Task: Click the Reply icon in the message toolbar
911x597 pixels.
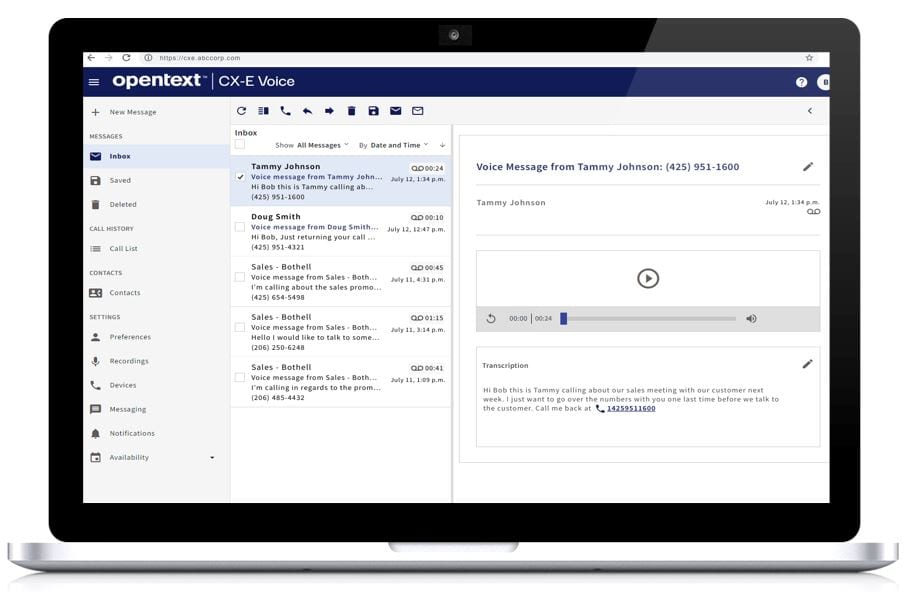Action: (x=308, y=111)
